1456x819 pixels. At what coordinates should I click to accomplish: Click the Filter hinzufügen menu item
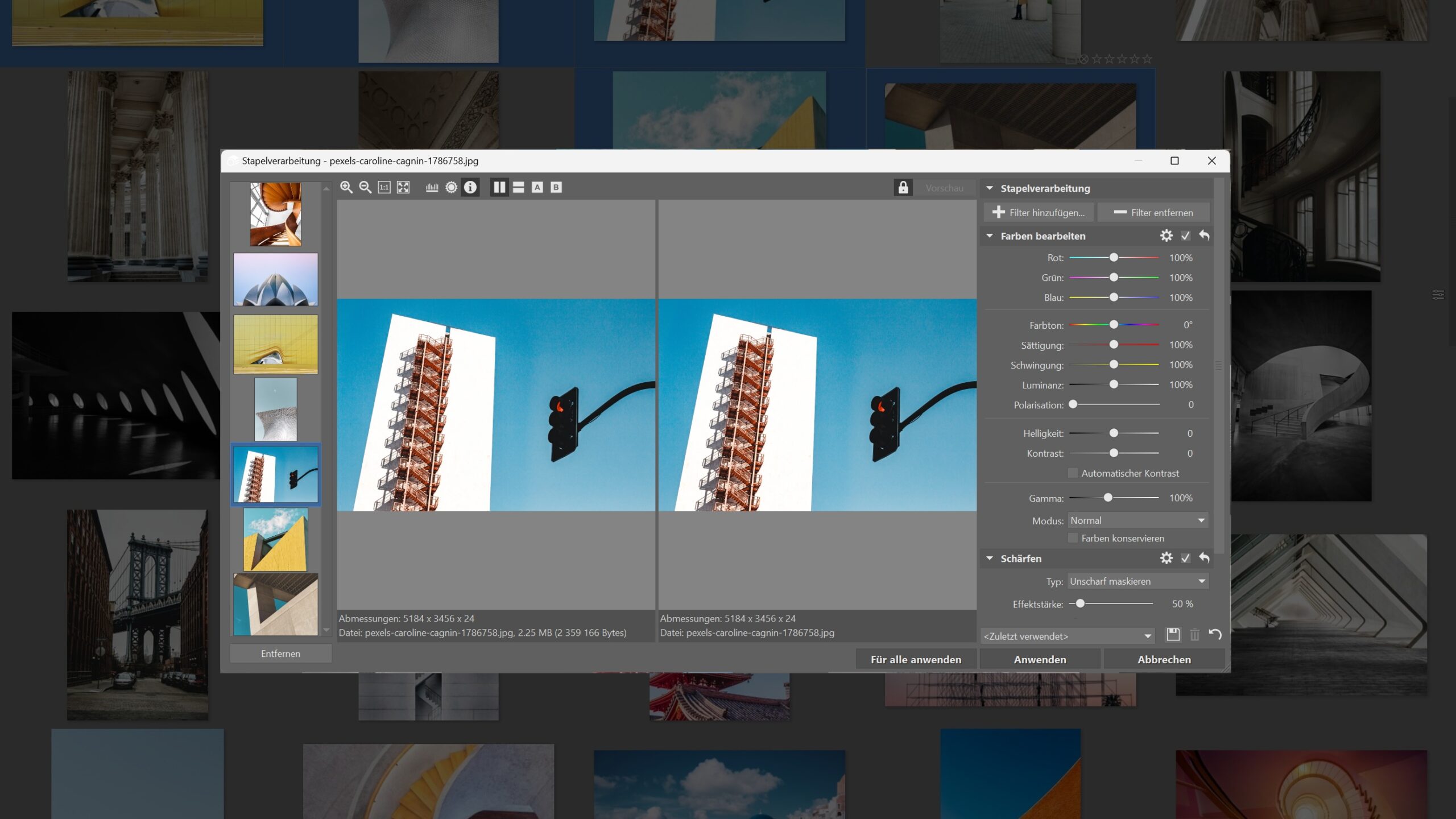[x=1039, y=211]
